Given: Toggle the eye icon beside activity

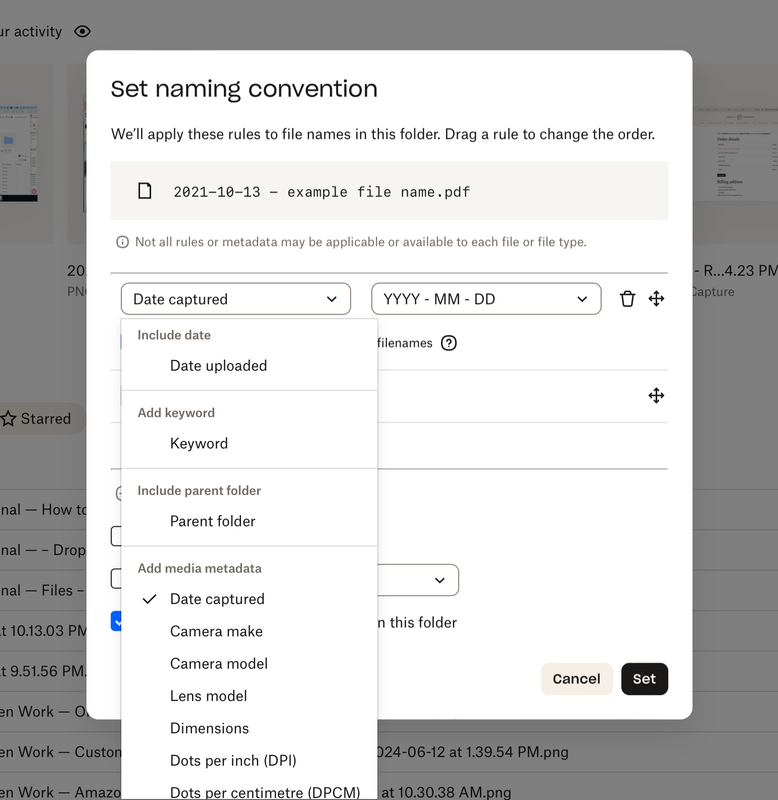Looking at the screenshot, I should click(83, 32).
